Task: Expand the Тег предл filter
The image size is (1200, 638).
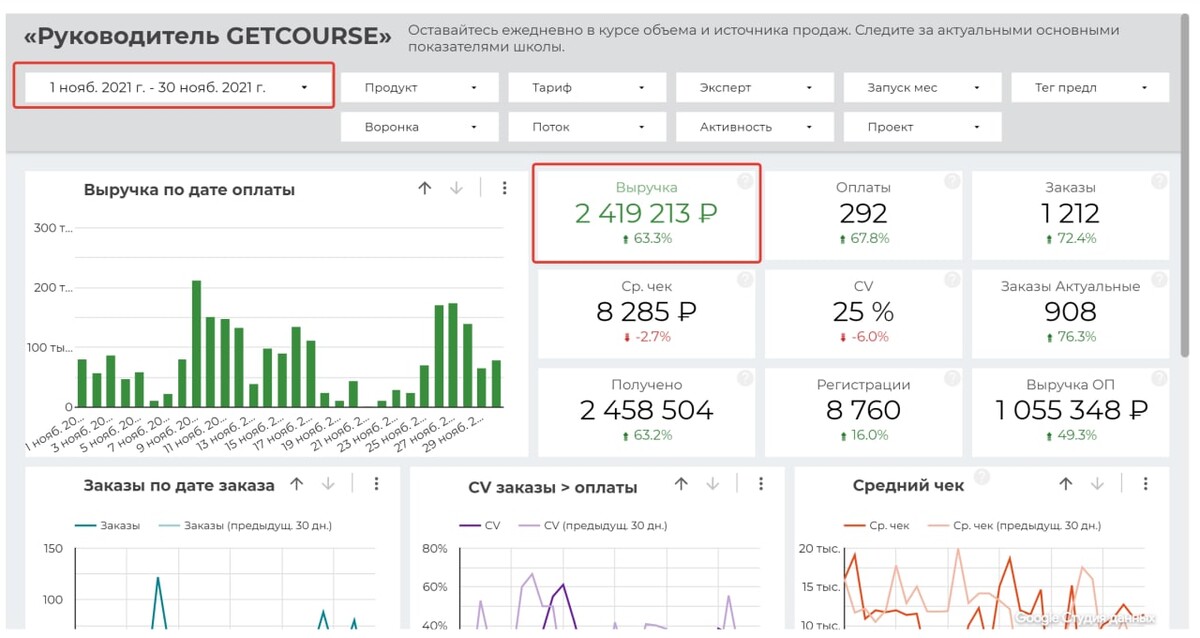Action: click(1090, 87)
